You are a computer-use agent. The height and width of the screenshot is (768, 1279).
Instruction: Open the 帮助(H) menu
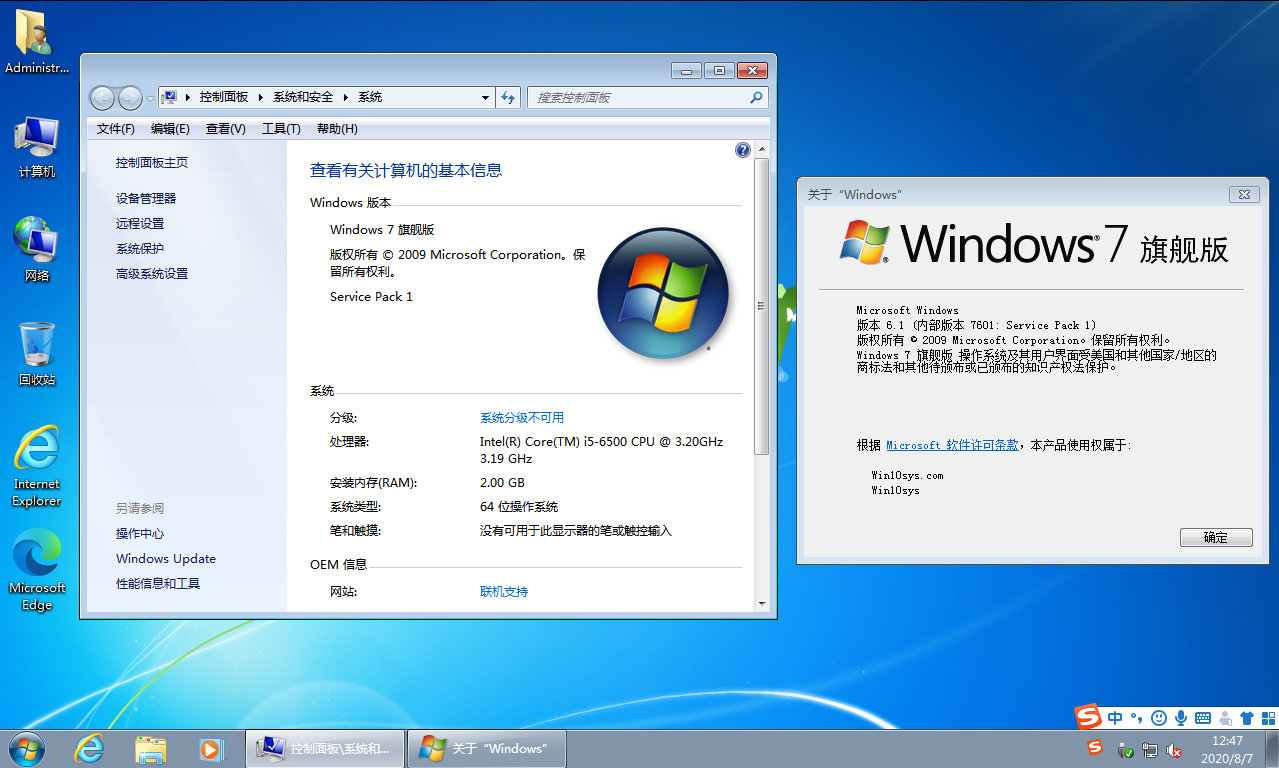click(337, 129)
